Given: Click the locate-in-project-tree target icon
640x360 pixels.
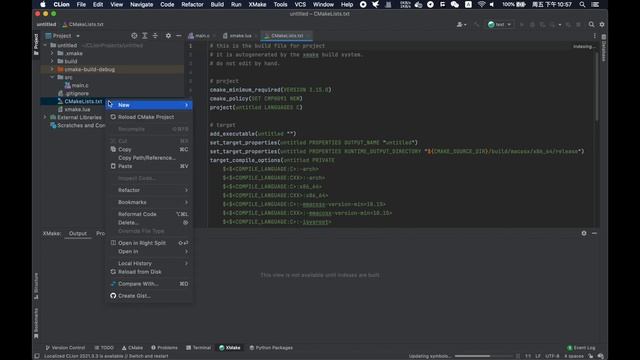Looking at the screenshot, I should (x=134, y=36).
